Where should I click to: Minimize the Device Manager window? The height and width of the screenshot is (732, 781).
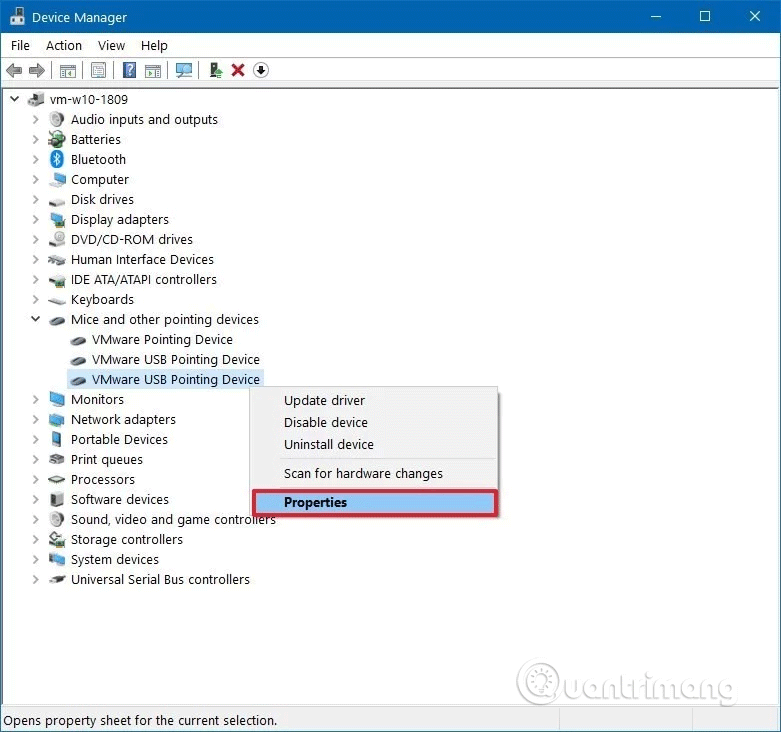point(656,16)
